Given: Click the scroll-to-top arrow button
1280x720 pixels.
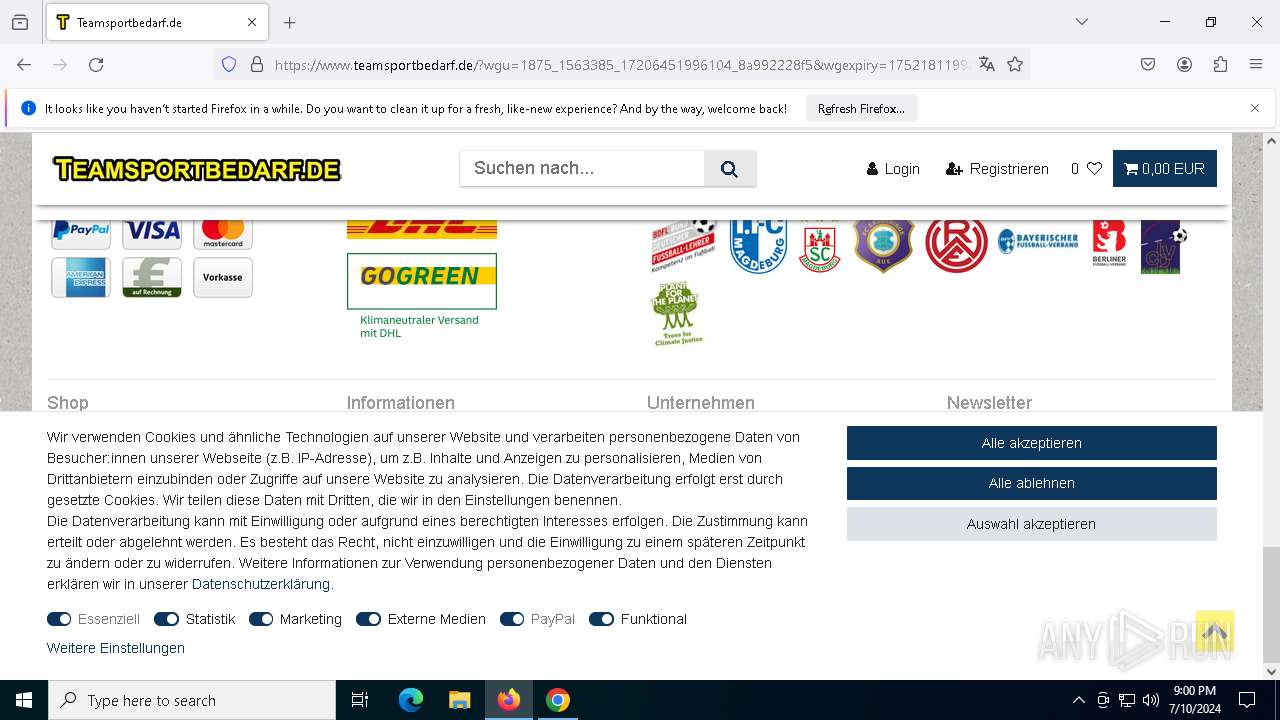Looking at the screenshot, I should coord(1214,631).
